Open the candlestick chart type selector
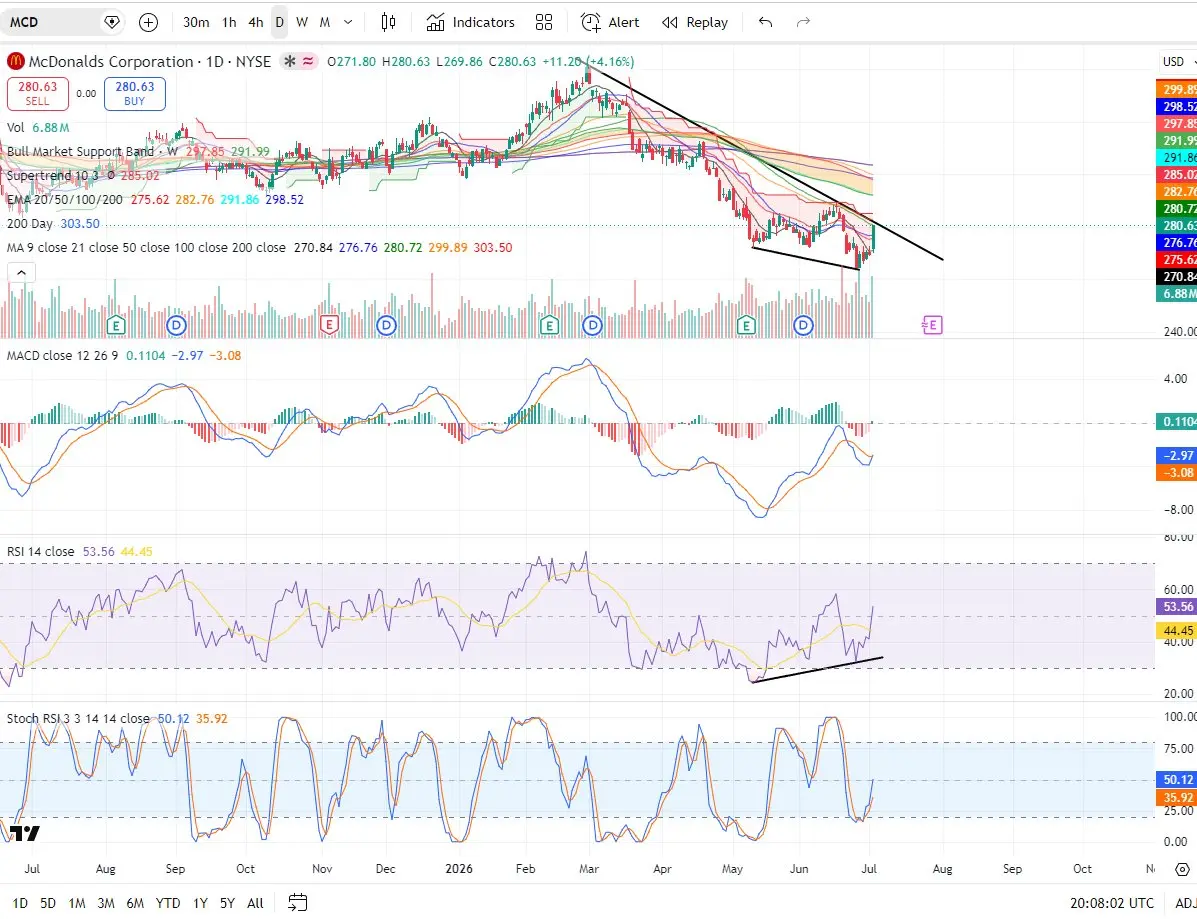Screen dimensions: 1197x919 388,22
